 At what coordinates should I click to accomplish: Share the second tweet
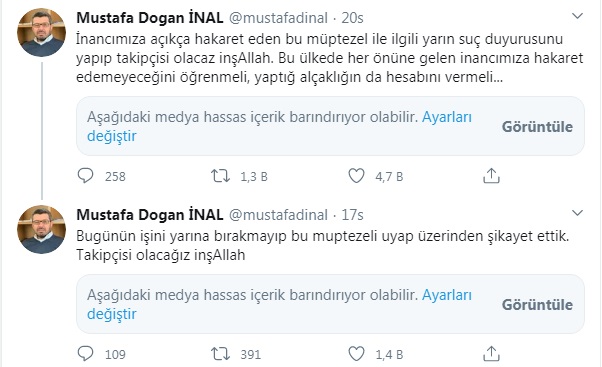pos(491,354)
